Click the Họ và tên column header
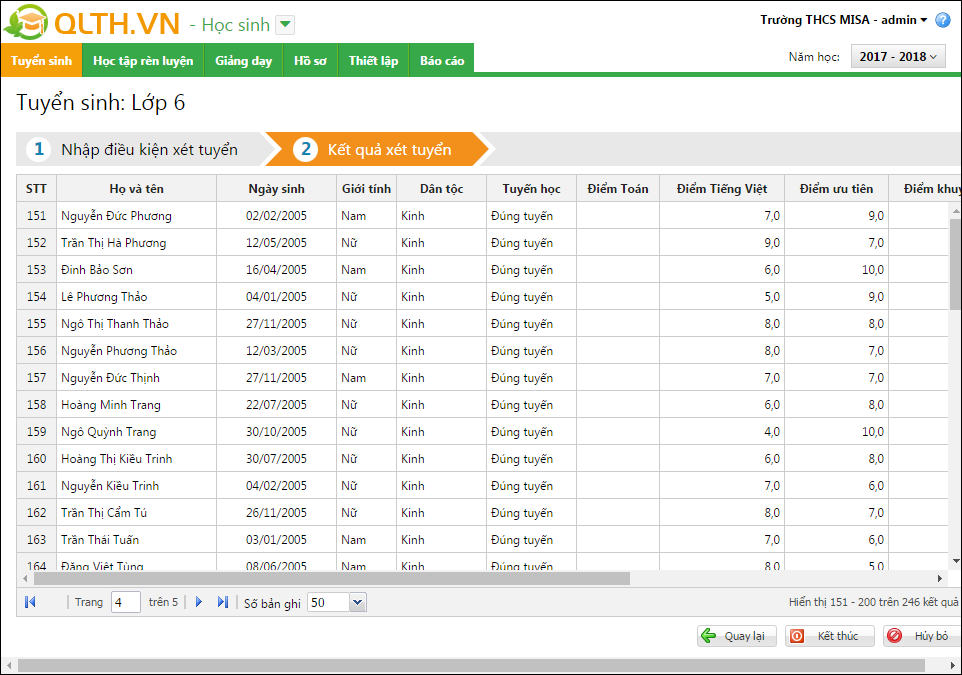Screen dimensions: 962x675 click(137, 188)
